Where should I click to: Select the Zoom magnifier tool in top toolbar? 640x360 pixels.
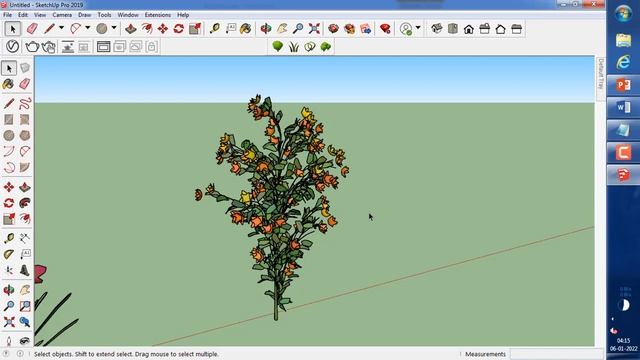tap(298, 29)
